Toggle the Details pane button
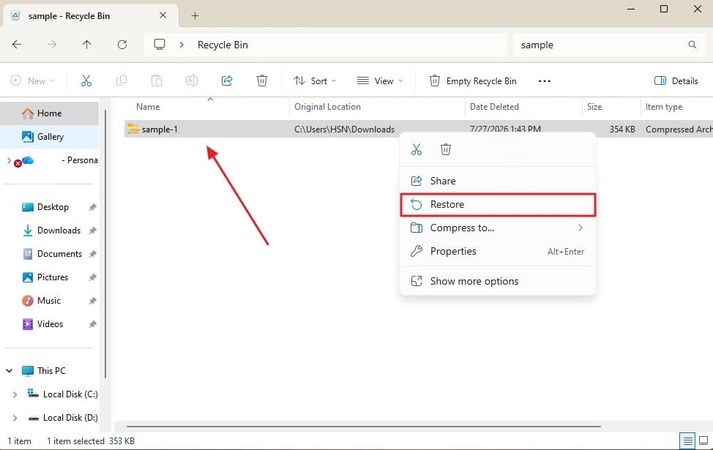The width and height of the screenshot is (713, 450). pyautogui.click(x=676, y=81)
